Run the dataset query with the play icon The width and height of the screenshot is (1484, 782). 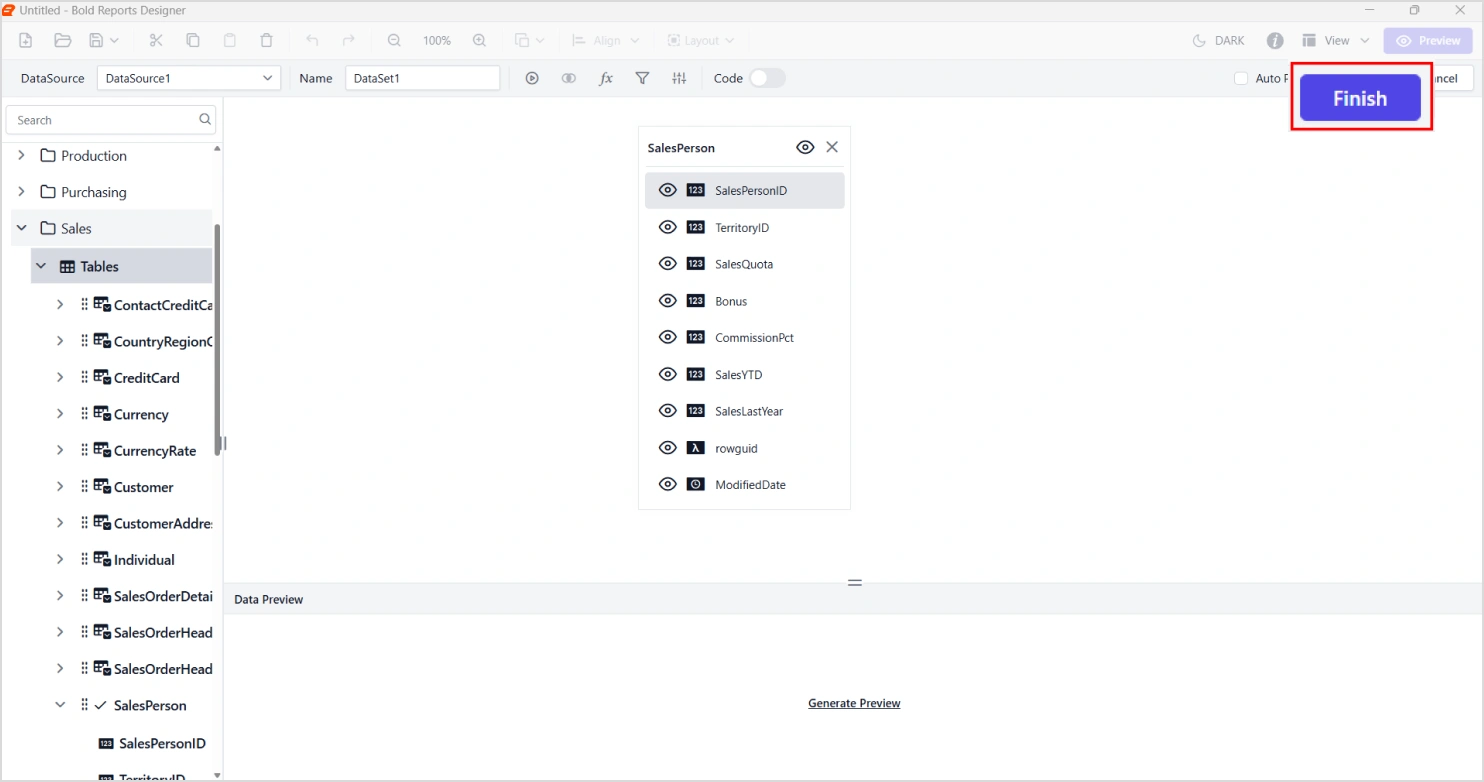pyautogui.click(x=532, y=78)
